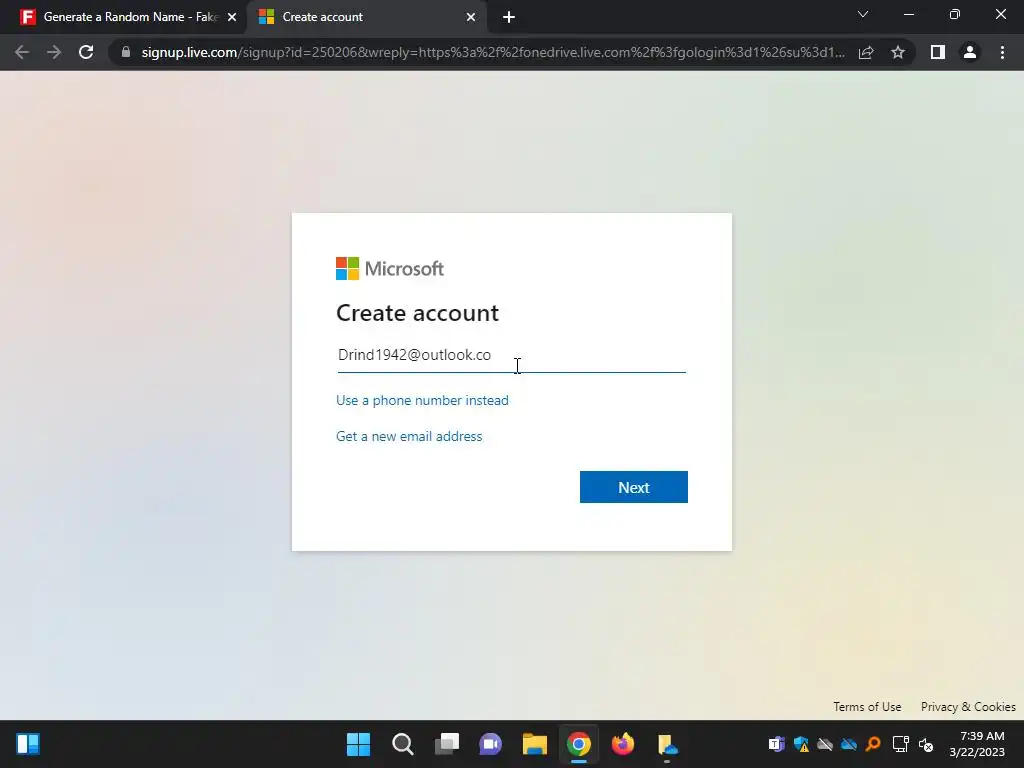
Task: Open the Windows Start menu
Action: pyautogui.click(x=358, y=744)
